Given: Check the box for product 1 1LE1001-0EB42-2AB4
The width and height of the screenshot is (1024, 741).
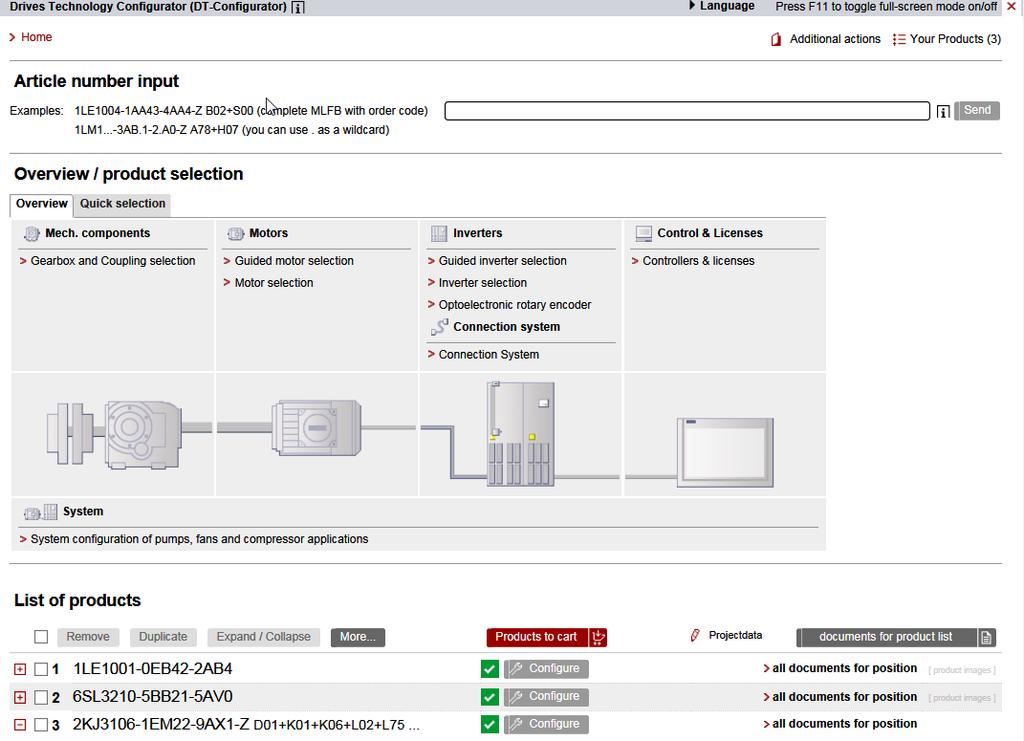Looking at the screenshot, I should [x=41, y=669].
